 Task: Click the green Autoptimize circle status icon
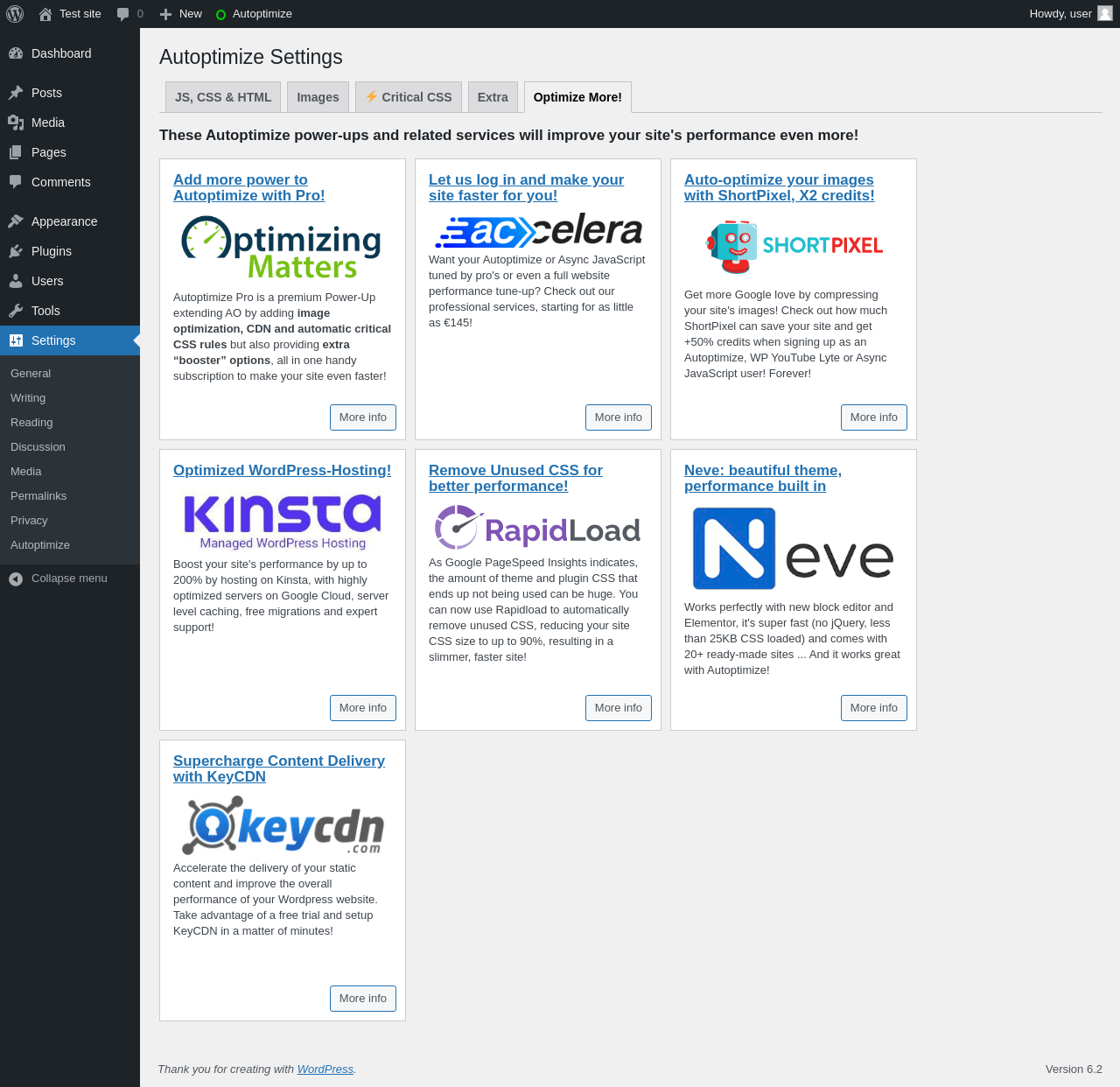[x=220, y=15]
